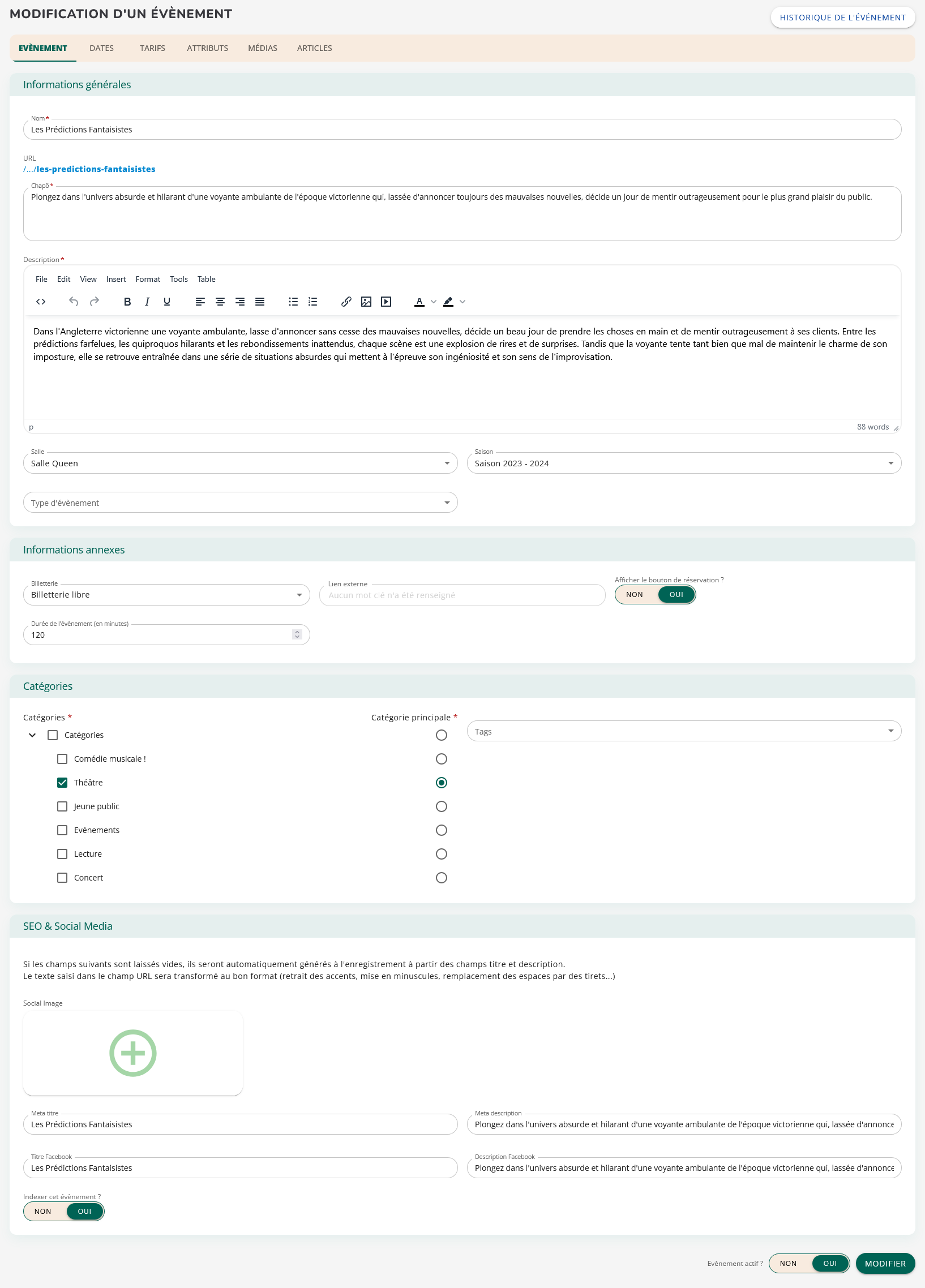Open HISTORIQUE DE L'ÉVÉNEMENT
This screenshot has width=925, height=1288.
[x=842, y=18]
